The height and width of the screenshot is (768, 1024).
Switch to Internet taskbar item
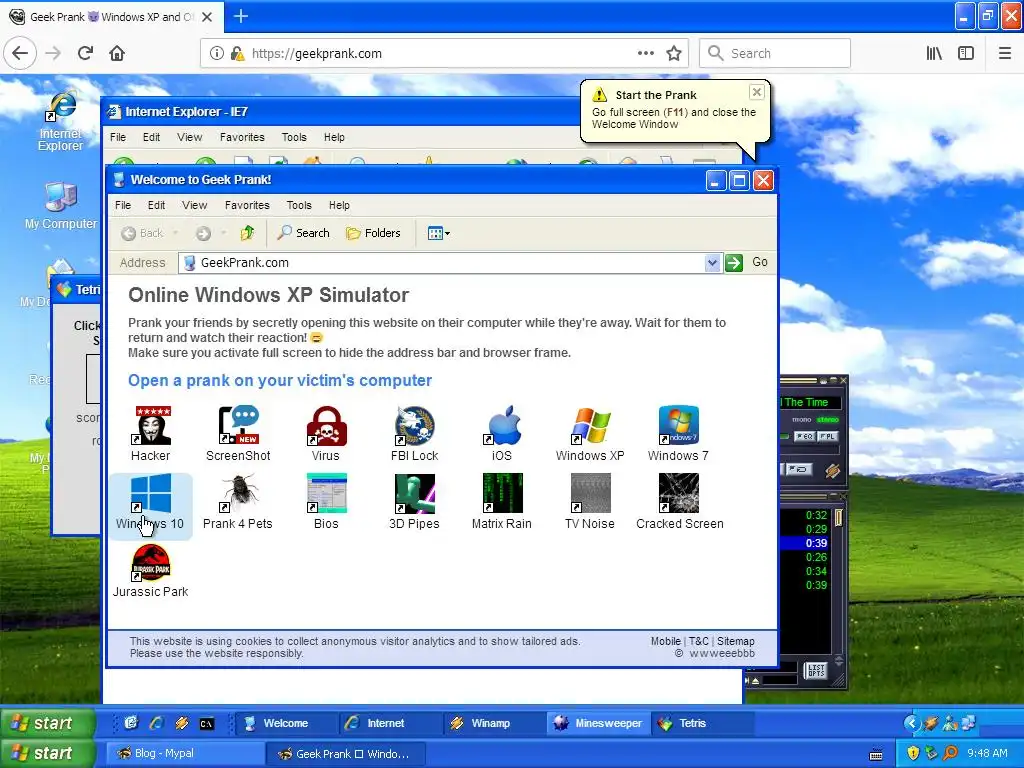point(390,723)
